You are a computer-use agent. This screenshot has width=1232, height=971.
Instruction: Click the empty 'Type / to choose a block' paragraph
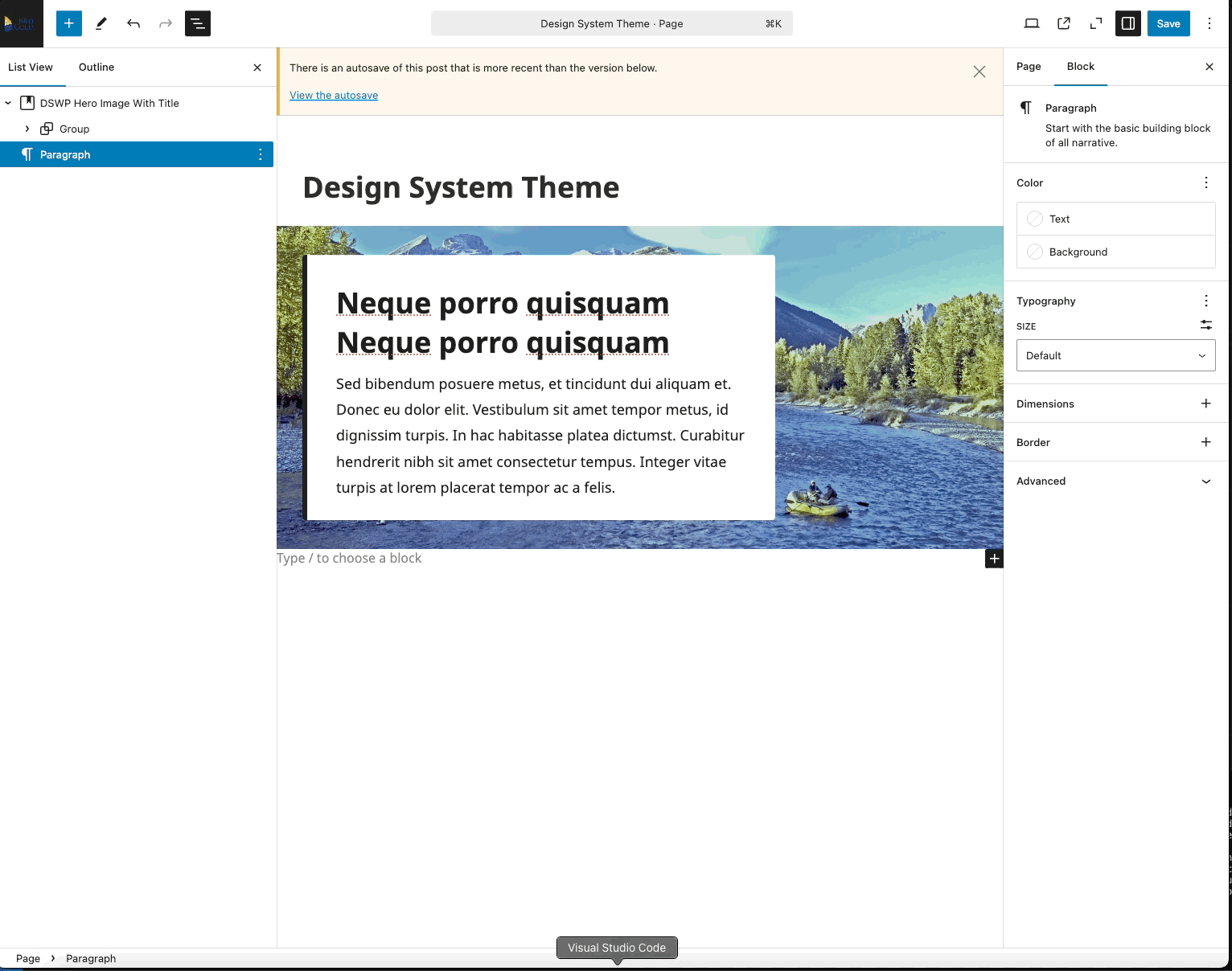(349, 559)
